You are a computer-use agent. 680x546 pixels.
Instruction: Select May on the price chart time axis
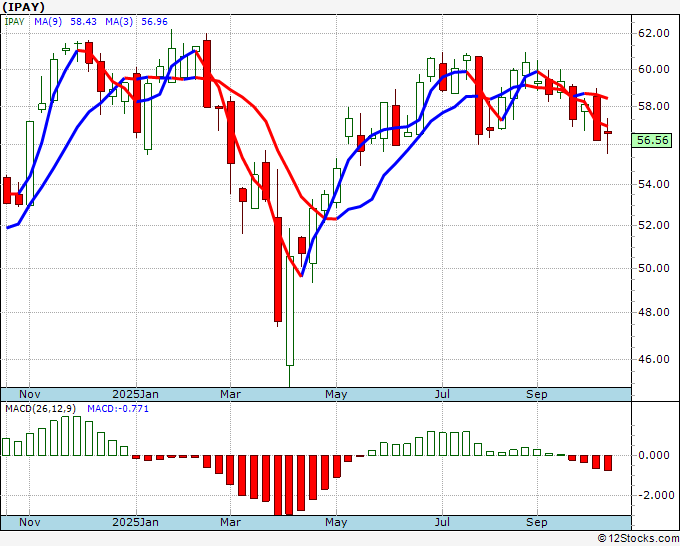(x=336, y=394)
